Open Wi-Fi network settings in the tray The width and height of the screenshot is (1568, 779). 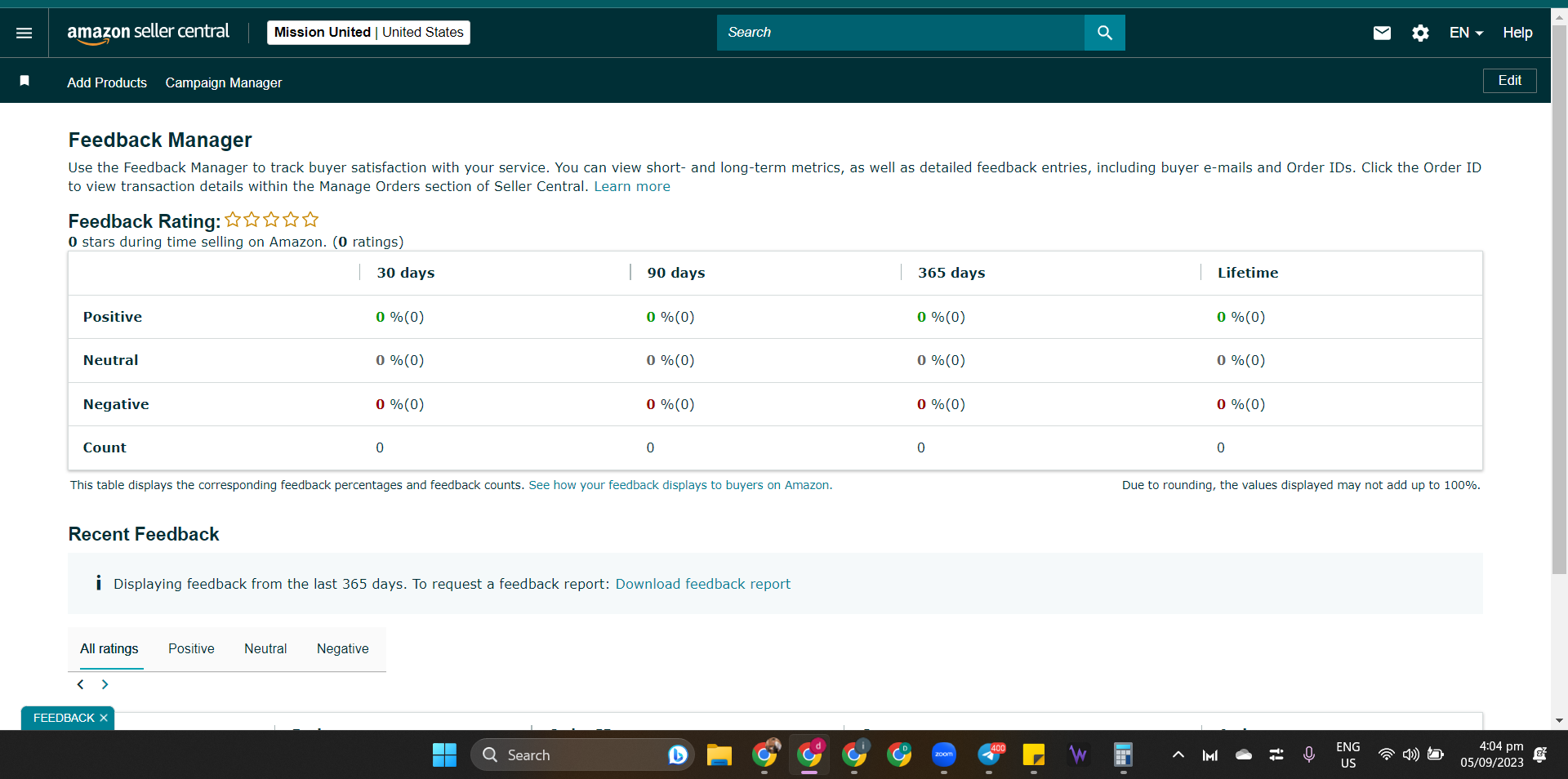[1386, 755]
